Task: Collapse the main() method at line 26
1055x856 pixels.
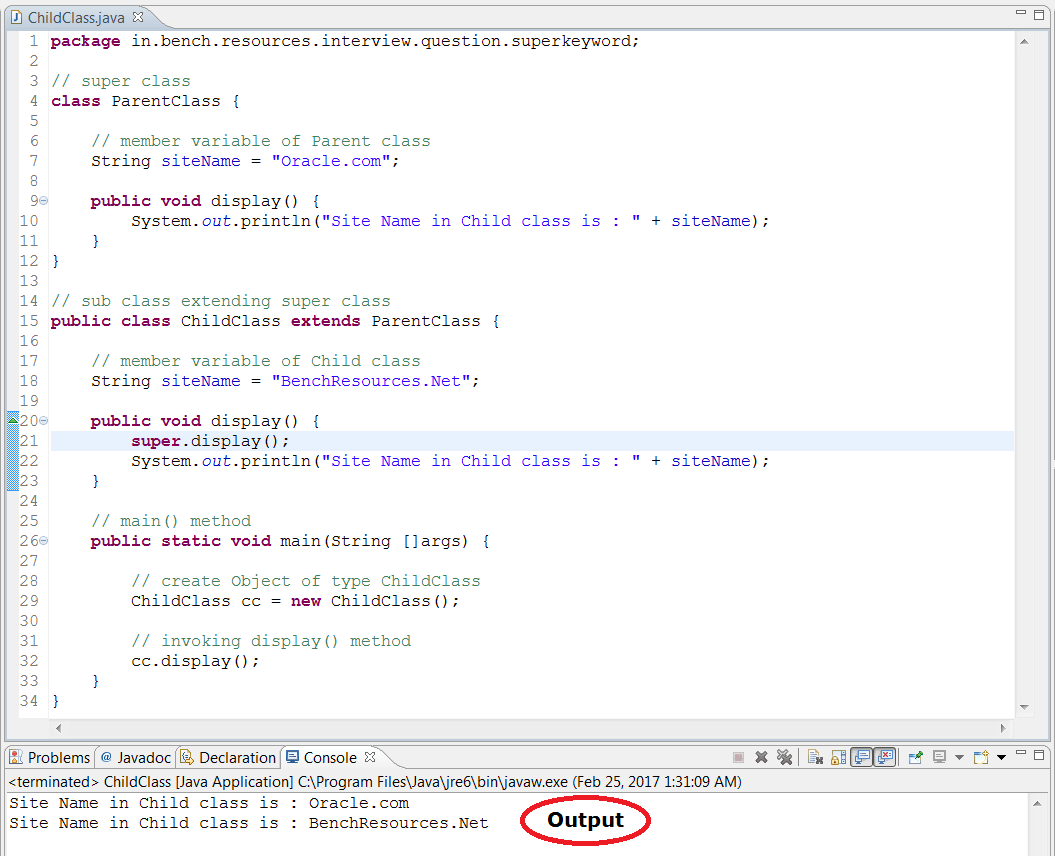Action: click(x=42, y=540)
